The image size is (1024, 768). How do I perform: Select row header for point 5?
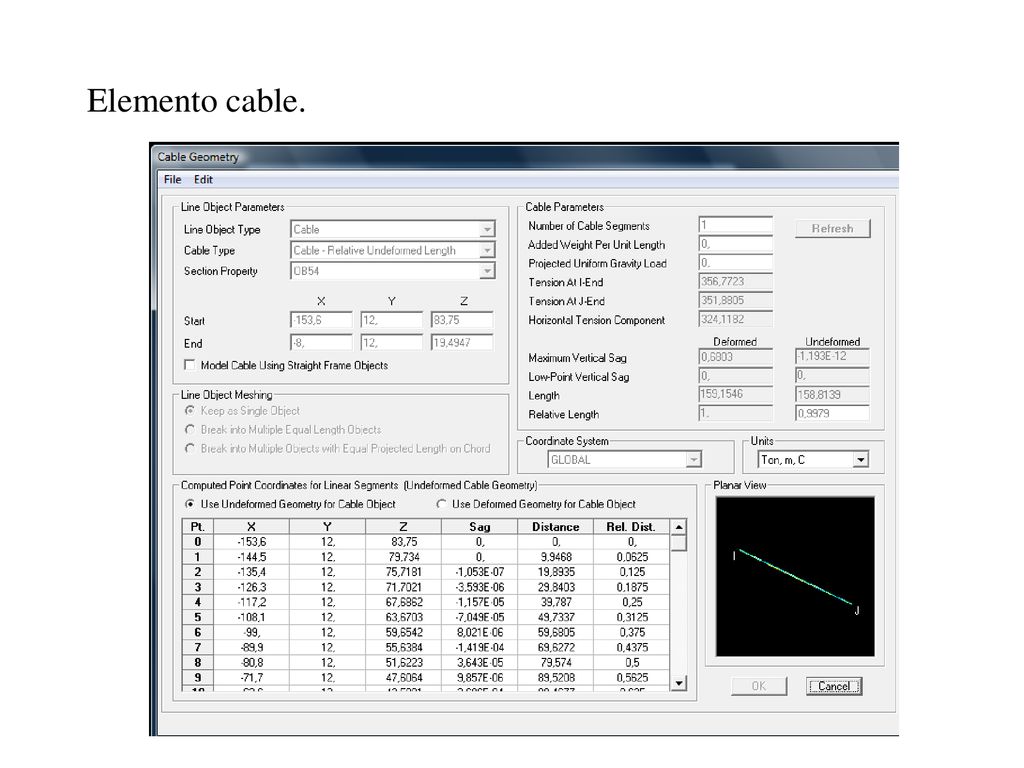[x=198, y=617]
